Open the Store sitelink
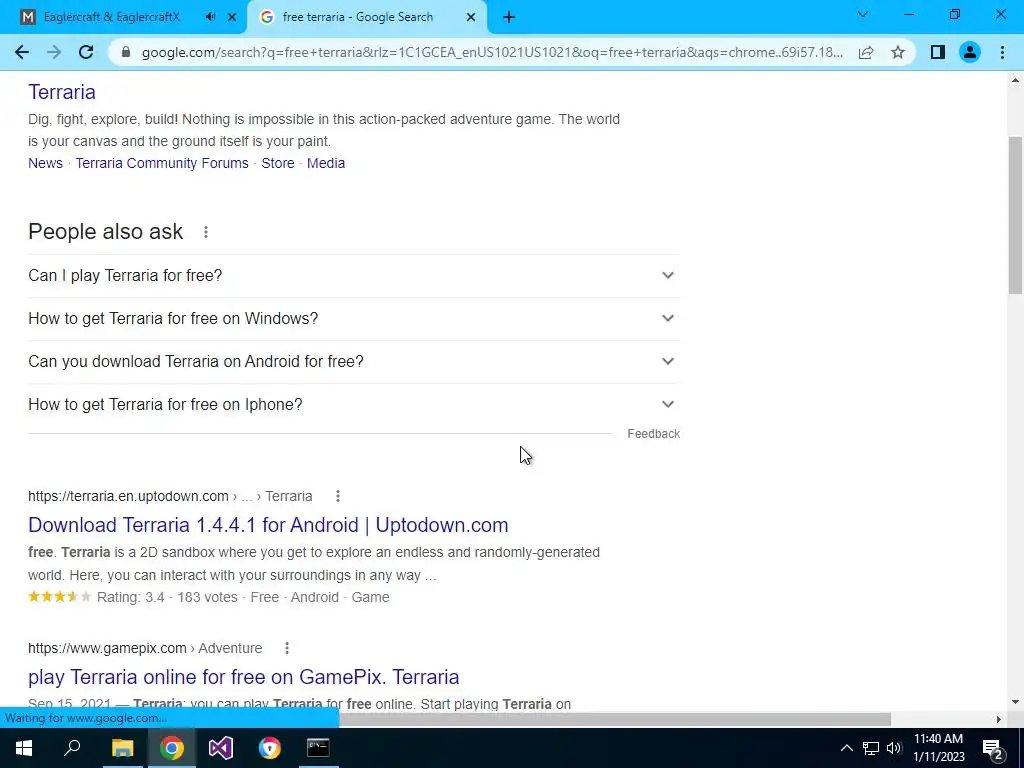This screenshot has height=768, width=1024. tap(278, 163)
